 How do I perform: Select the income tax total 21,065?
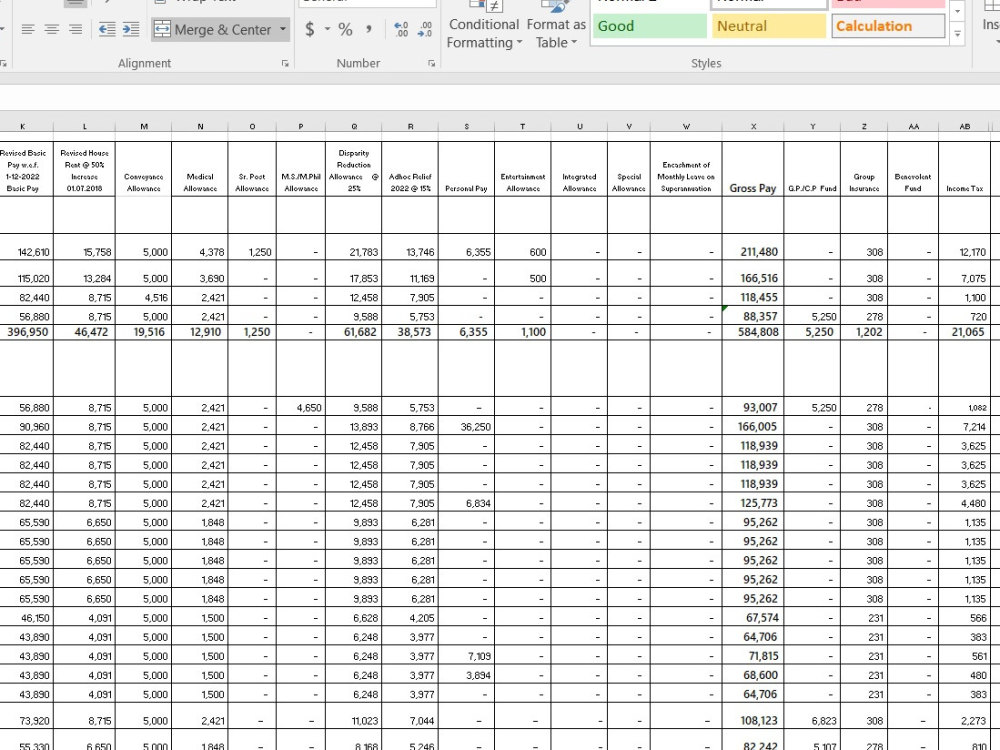tap(964, 332)
